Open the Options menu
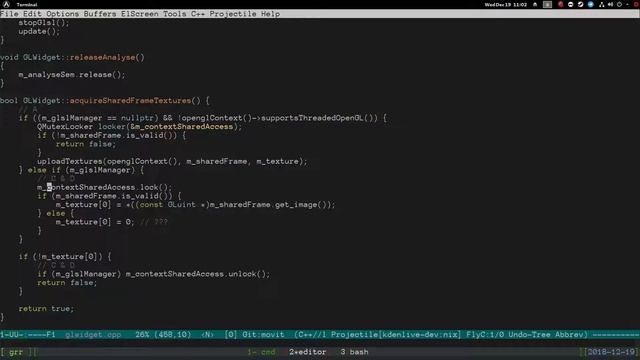 point(62,14)
